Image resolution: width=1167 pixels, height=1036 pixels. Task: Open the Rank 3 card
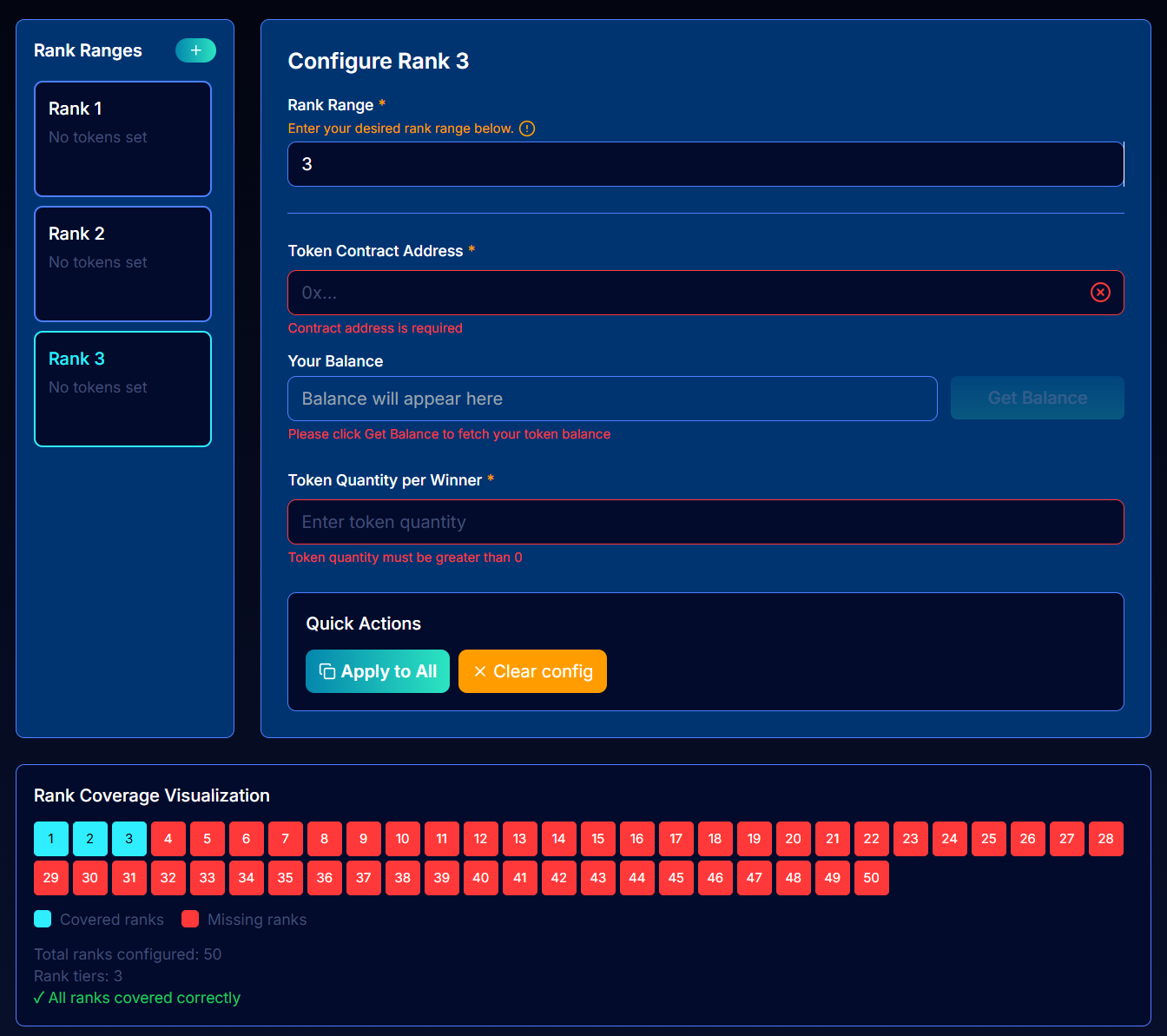point(122,389)
